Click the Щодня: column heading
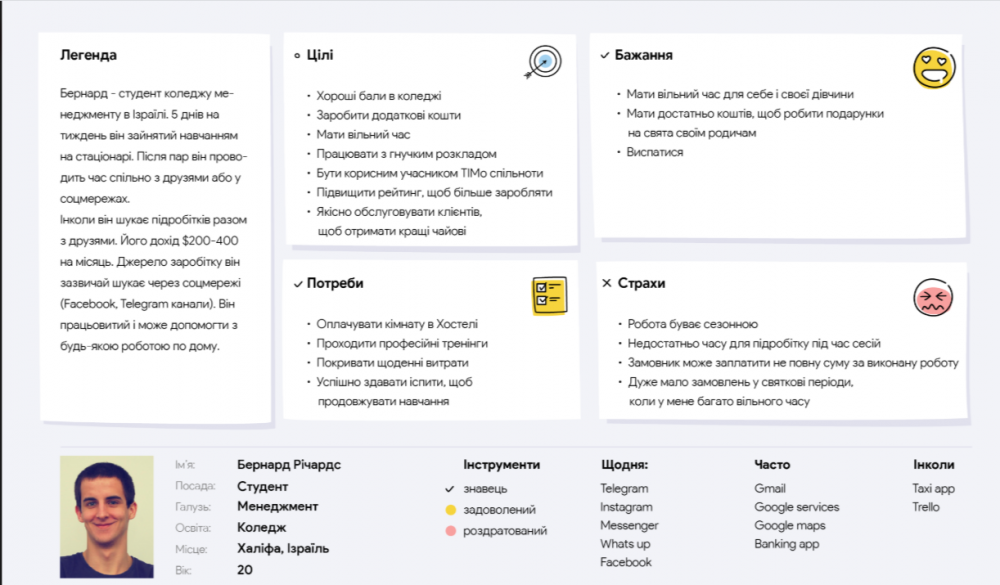This screenshot has width=1000, height=585. 625,465
